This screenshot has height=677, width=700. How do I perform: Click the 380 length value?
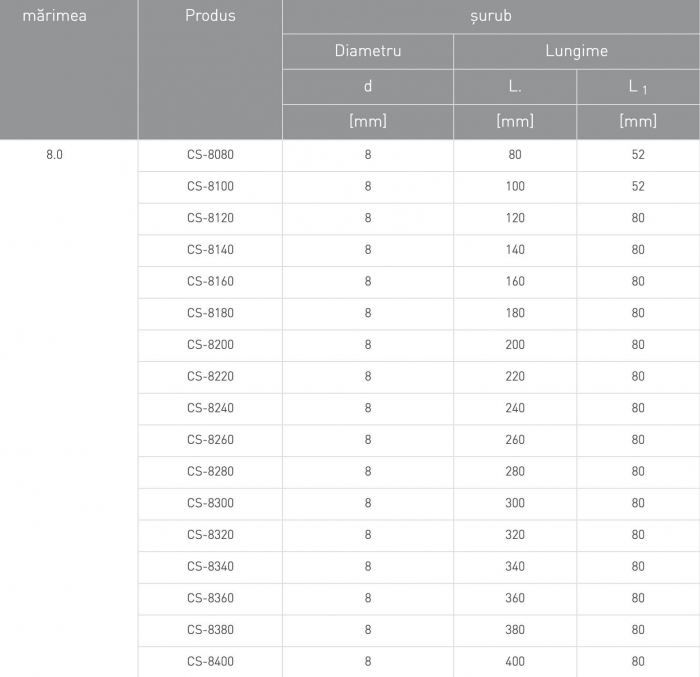coord(515,630)
